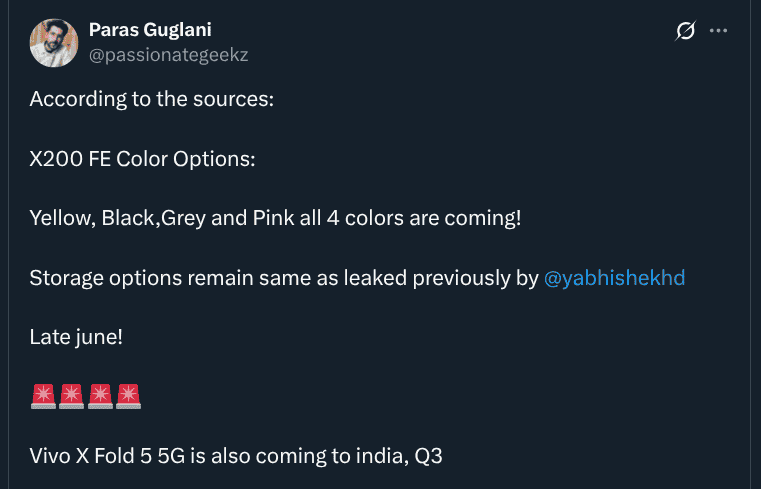Screen dimensions: 761x489
Task: Open the @passionategeekz handle
Action: pos(168,55)
